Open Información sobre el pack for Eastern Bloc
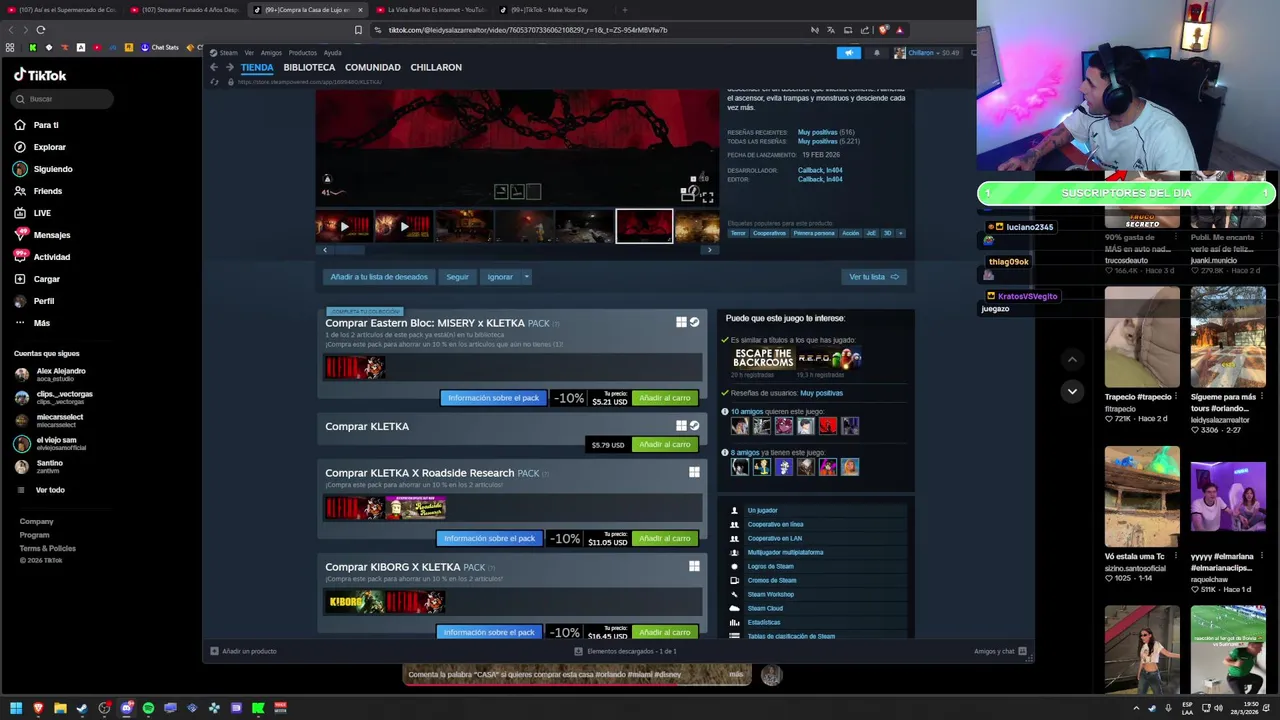1280x720 pixels. click(x=493, y=398)
